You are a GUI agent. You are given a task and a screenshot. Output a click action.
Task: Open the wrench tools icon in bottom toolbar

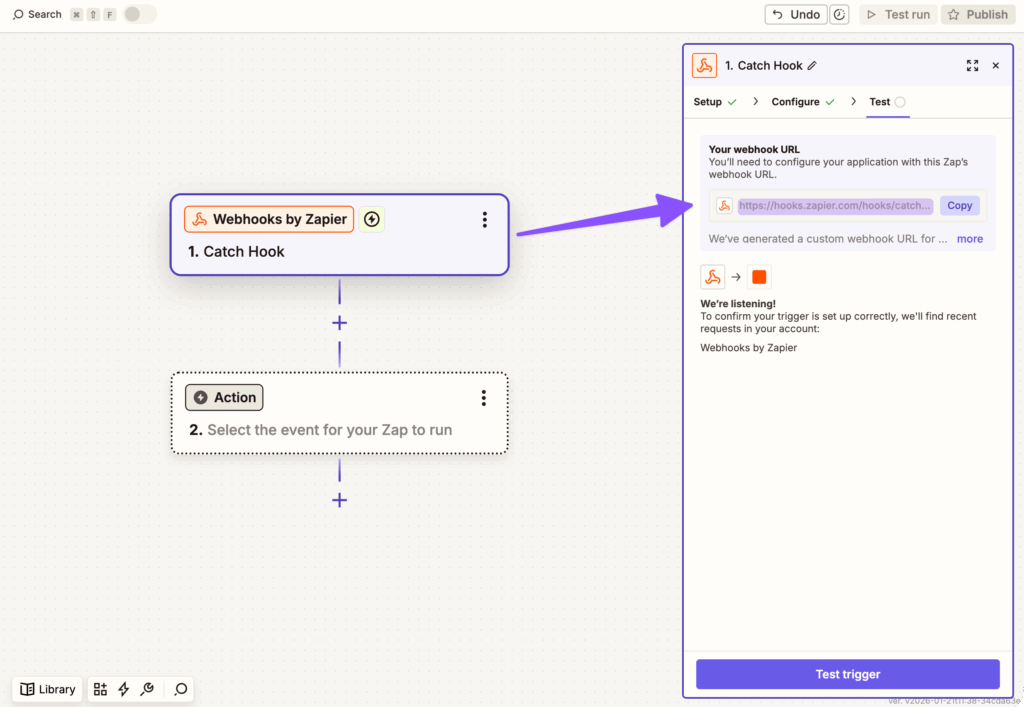(x=147, y=689)
